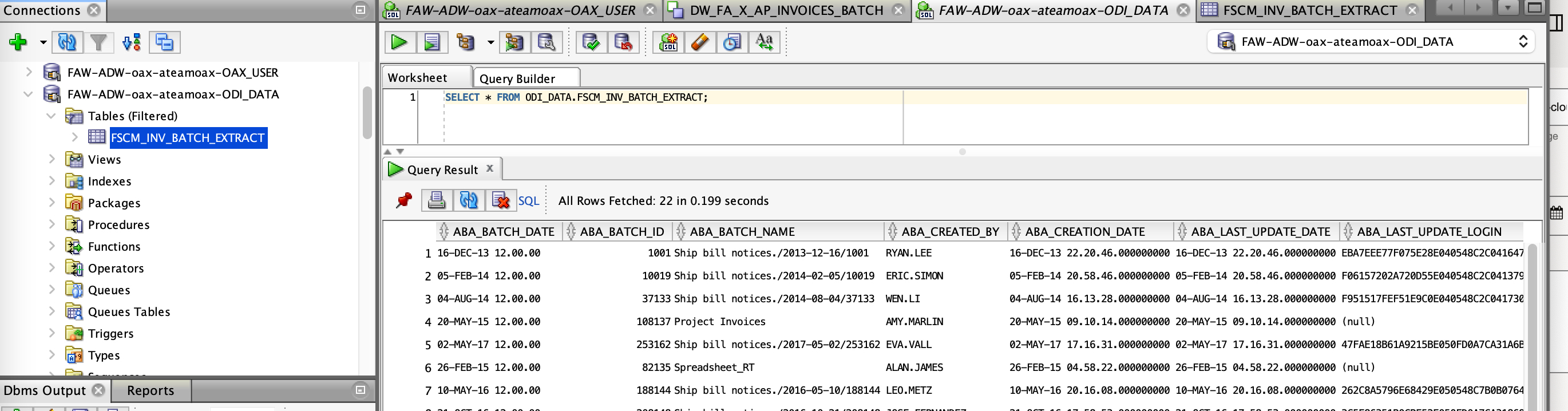Image resolution: width=1568 pixels, height=411 pixels.
Task: Open the Reports panel tab
Action: pos(151,390)
